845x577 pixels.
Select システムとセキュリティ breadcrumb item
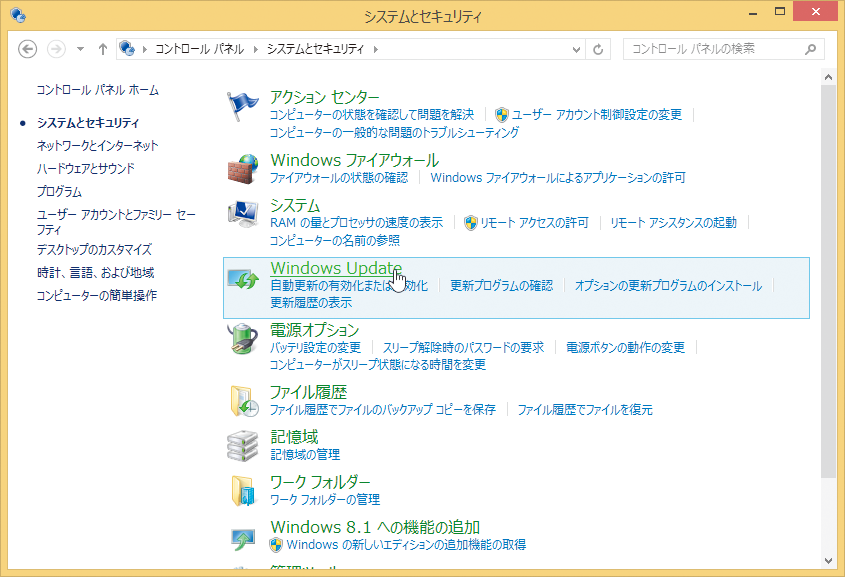tap(315, 49)
